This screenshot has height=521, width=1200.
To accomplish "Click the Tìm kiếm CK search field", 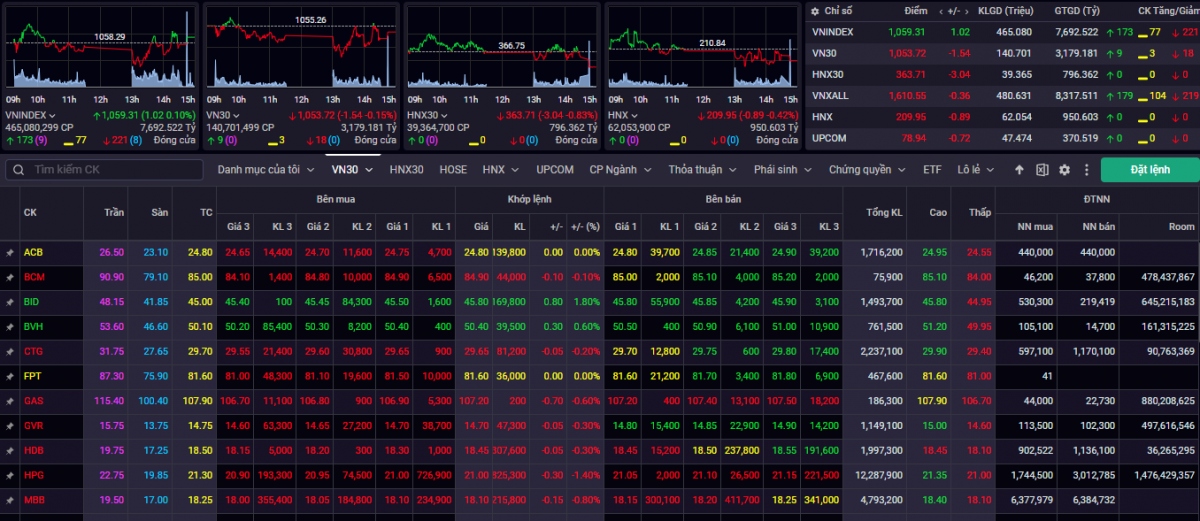I will click(105, 170).
